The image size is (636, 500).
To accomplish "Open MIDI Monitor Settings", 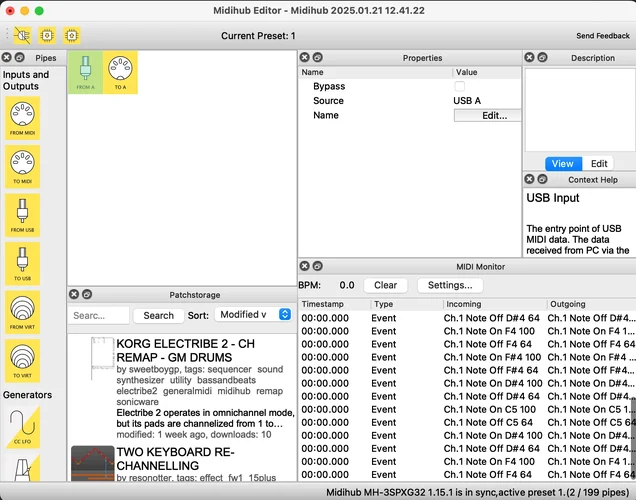I will [450, 285].
